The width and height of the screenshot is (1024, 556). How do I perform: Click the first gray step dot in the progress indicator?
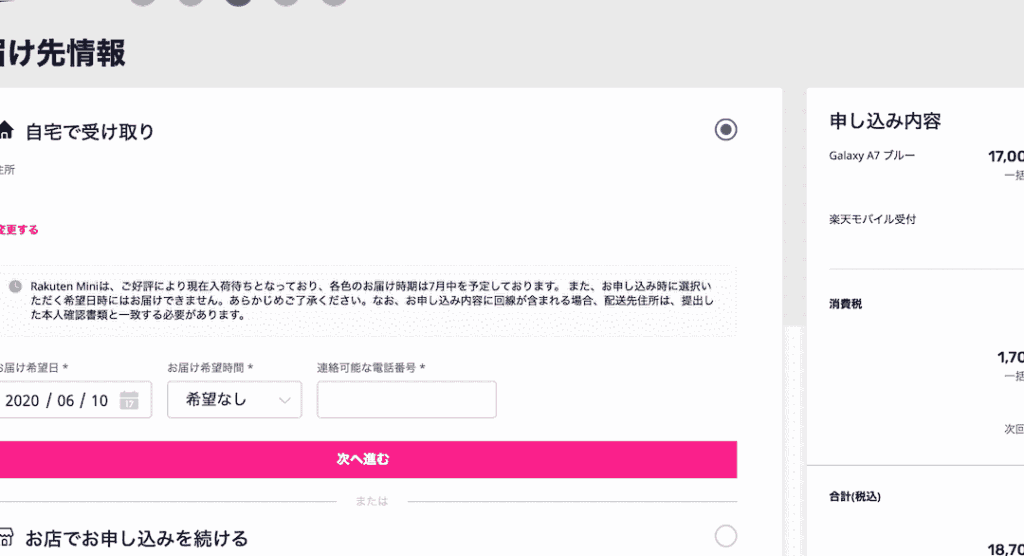click(143, 1)
